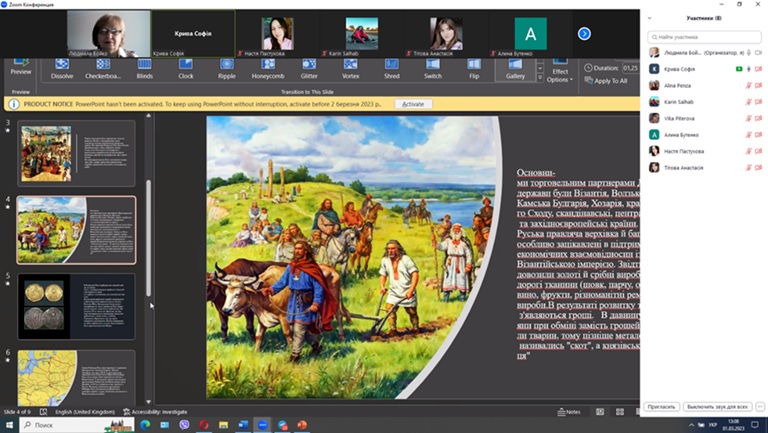Click the info icon in the product notice
Image resolution: width=768 pixels, height=433 pixels.
click(x=14, y=104)
